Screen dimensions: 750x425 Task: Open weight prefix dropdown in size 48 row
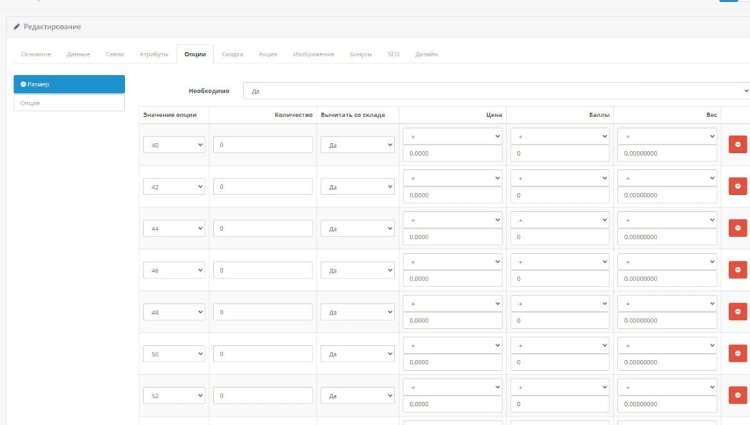pos(667,303)
